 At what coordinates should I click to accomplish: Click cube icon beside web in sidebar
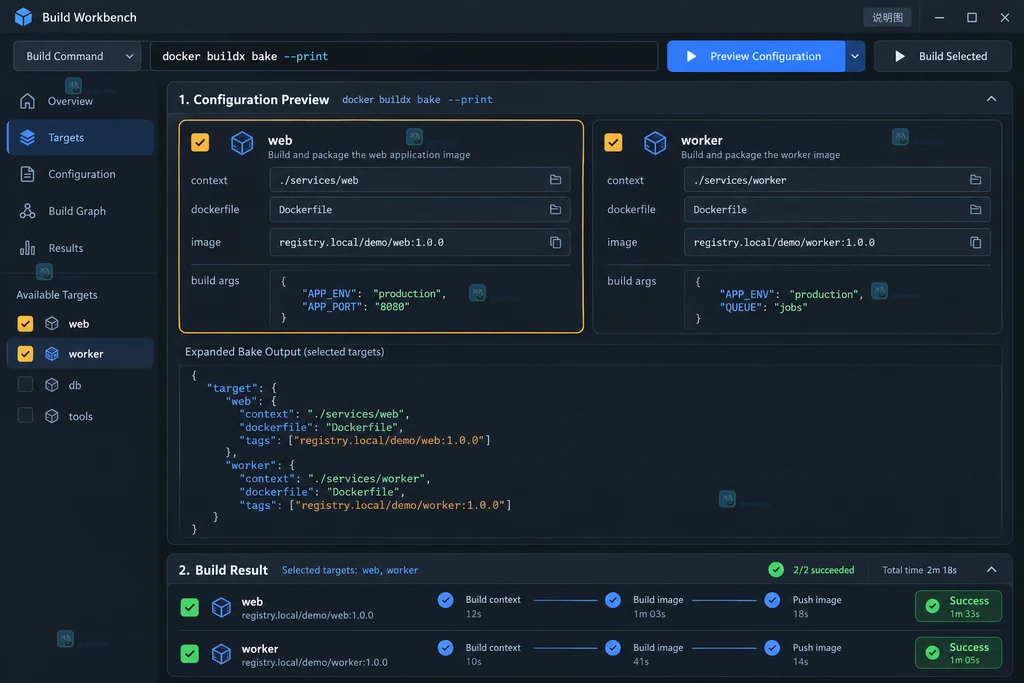pos(52,324)
